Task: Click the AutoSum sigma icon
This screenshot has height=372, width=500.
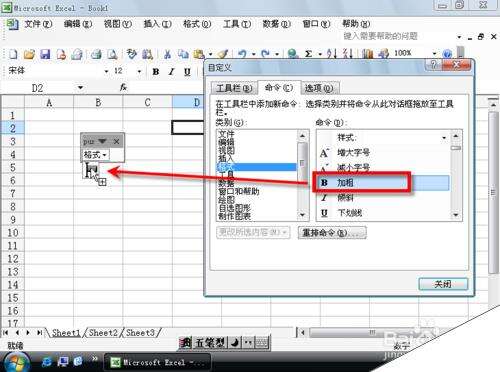Action: 309,54
